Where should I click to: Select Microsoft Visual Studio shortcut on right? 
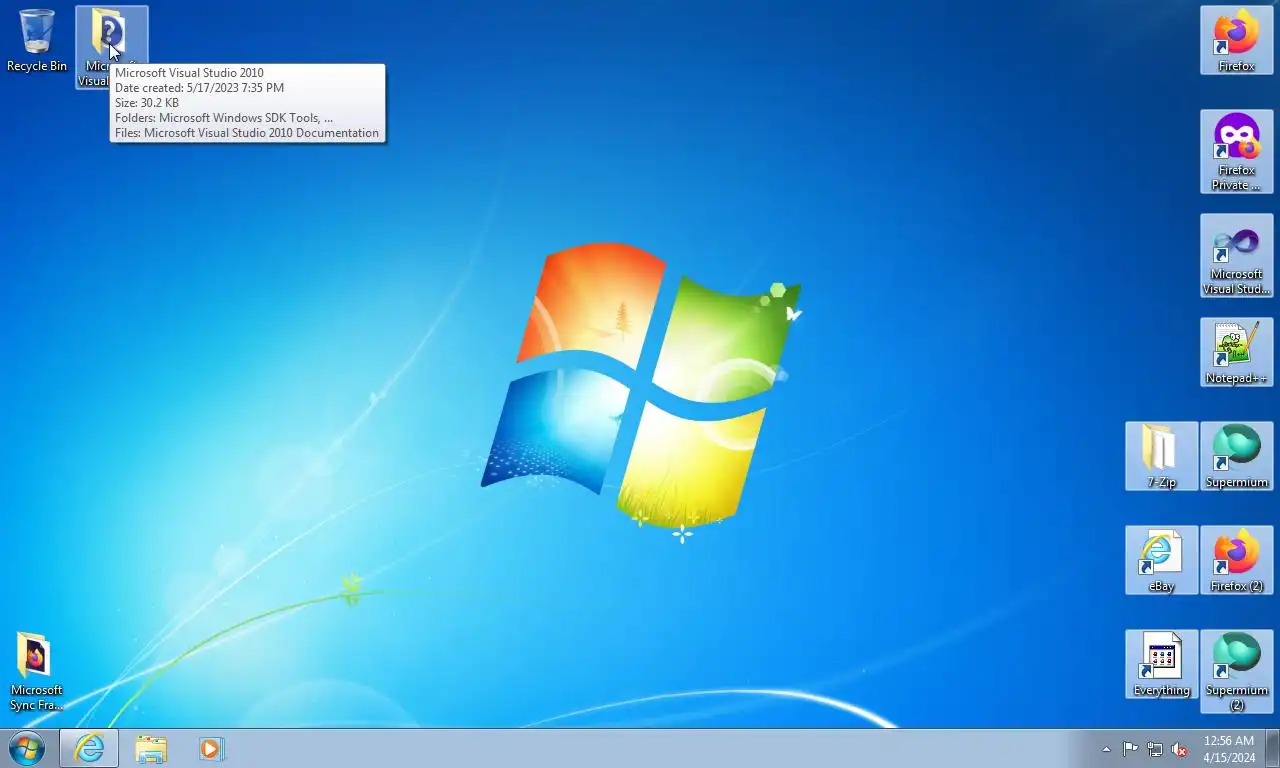click(x=1237, y=255)
